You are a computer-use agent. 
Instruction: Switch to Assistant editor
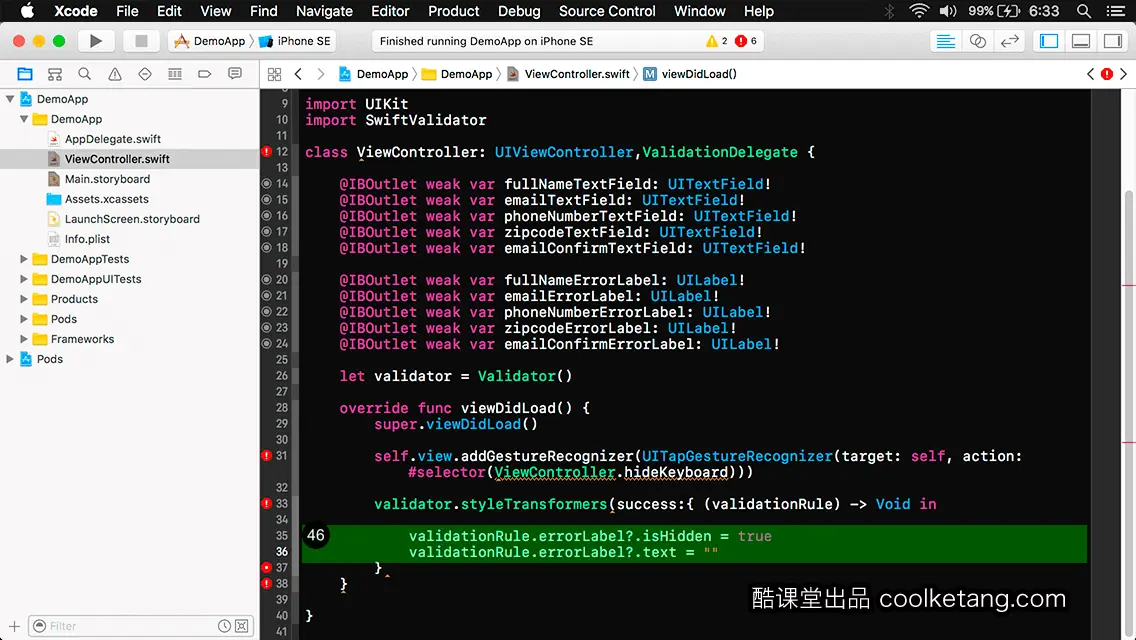click(x=977, y=41)
